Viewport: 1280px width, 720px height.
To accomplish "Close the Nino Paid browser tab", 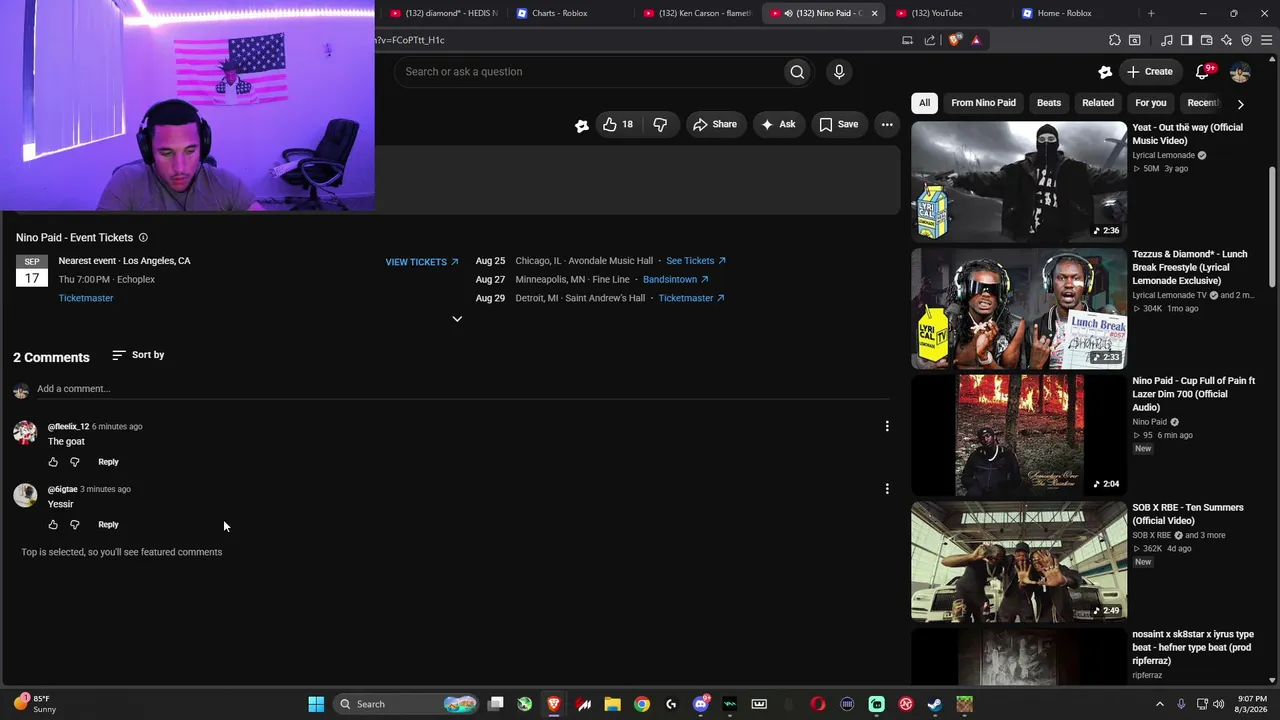I will coord(874,13).
